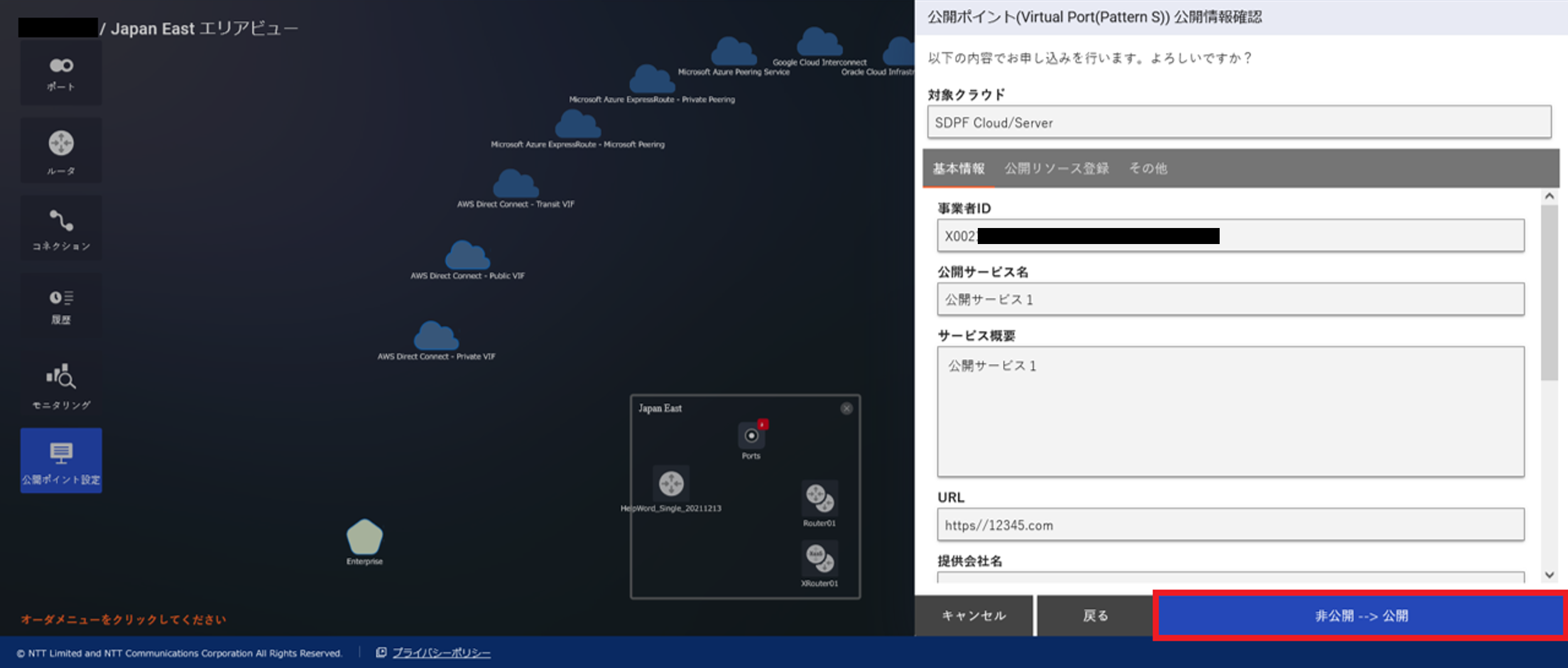Select the Router01 node icon
Image resolution: width=1568 pixels, height=668 pixels.
coord(819,497)
